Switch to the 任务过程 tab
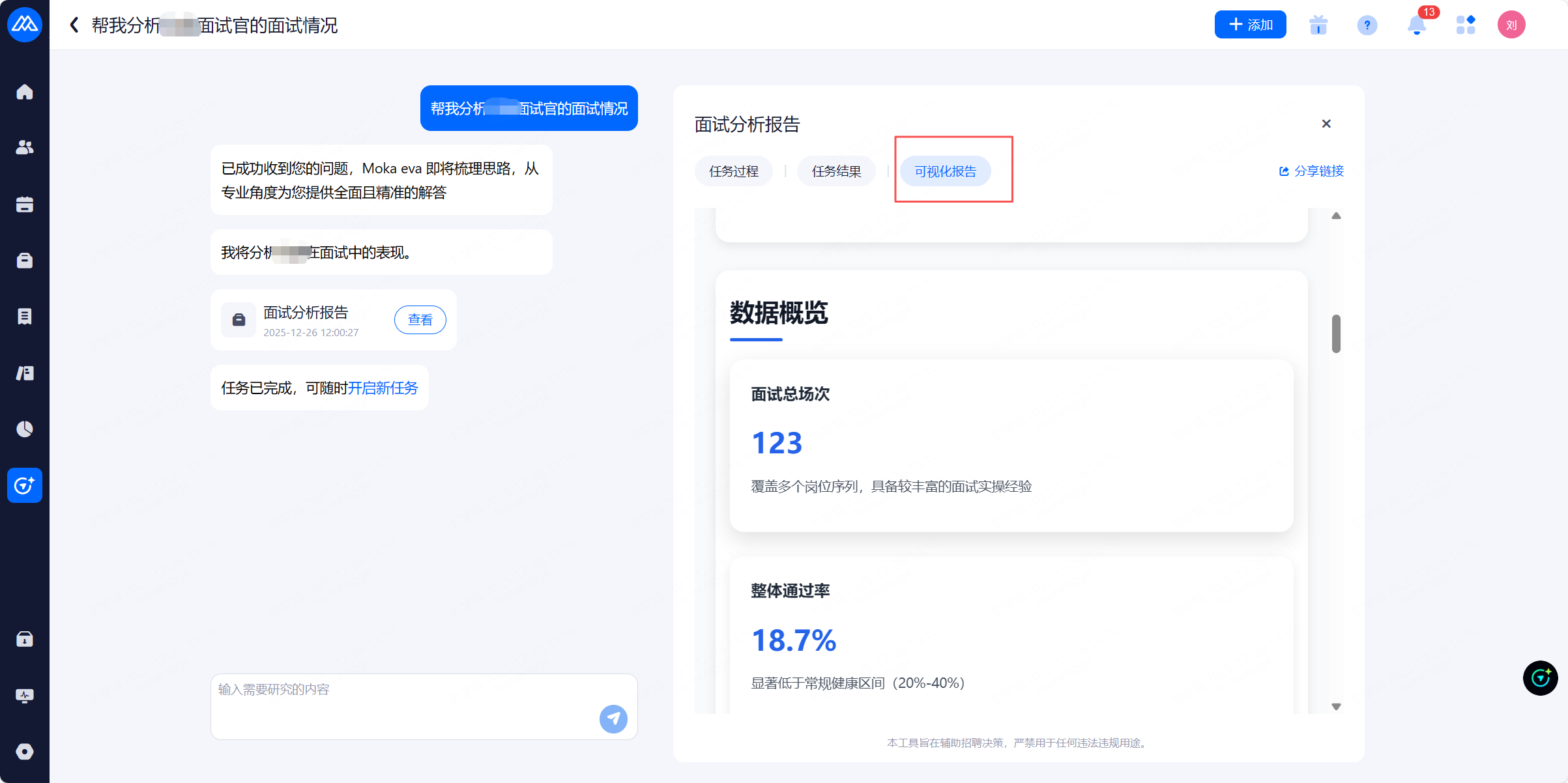1568x783 pixels. pyautogui.click(x=734, y=171)
